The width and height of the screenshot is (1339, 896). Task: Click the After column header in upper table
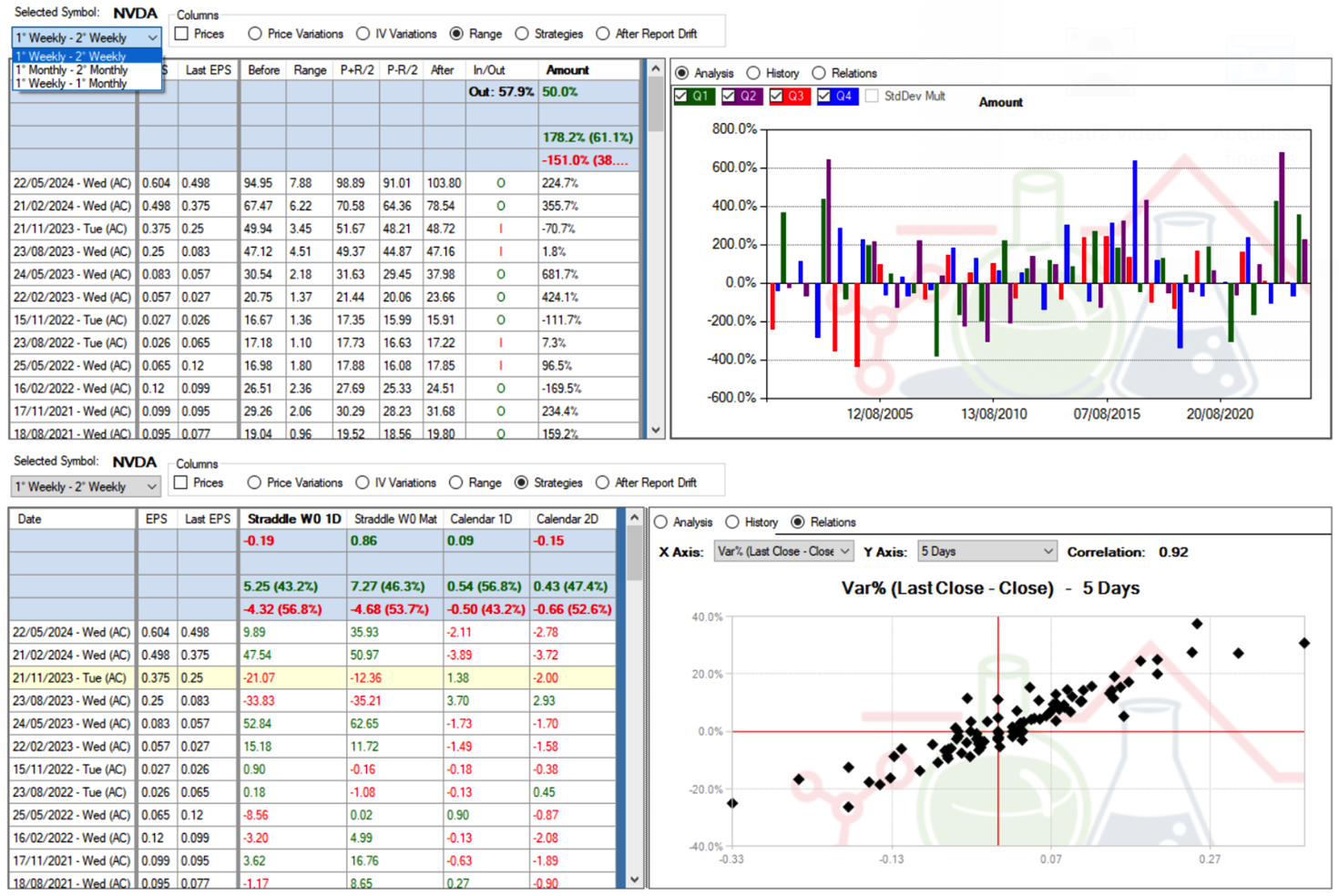445,70
